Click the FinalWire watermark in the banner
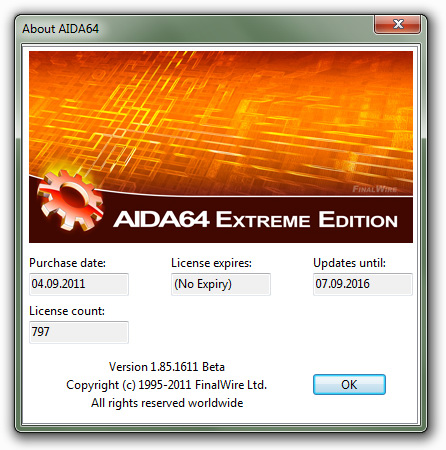Viewport: 446px width, 450px height. coord(375,189)
